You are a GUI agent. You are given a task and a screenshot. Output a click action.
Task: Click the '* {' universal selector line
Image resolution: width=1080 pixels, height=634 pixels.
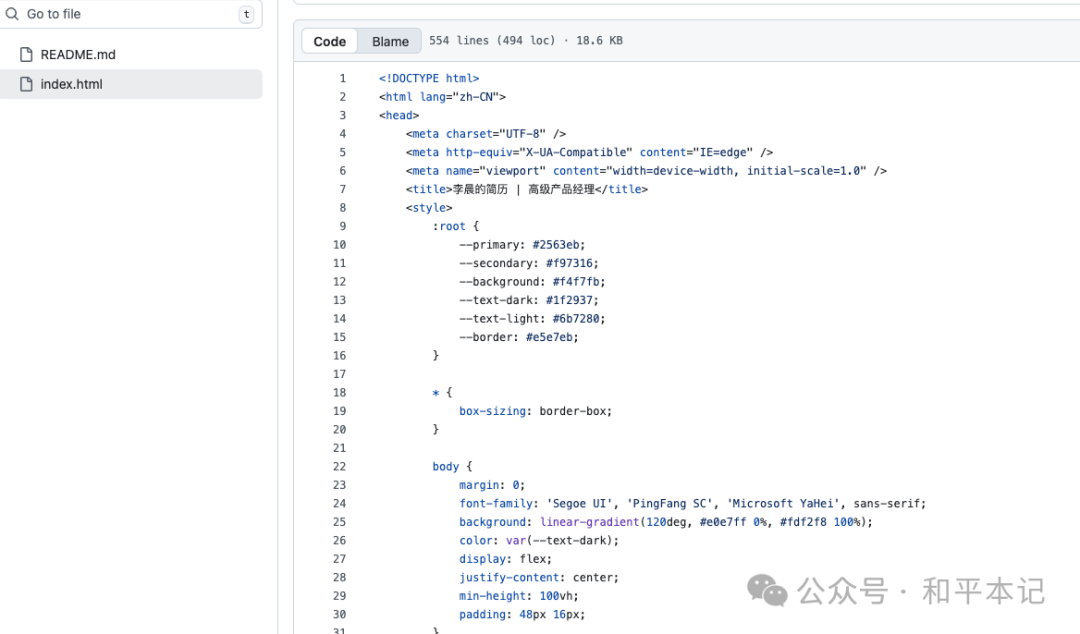[442, 393]
